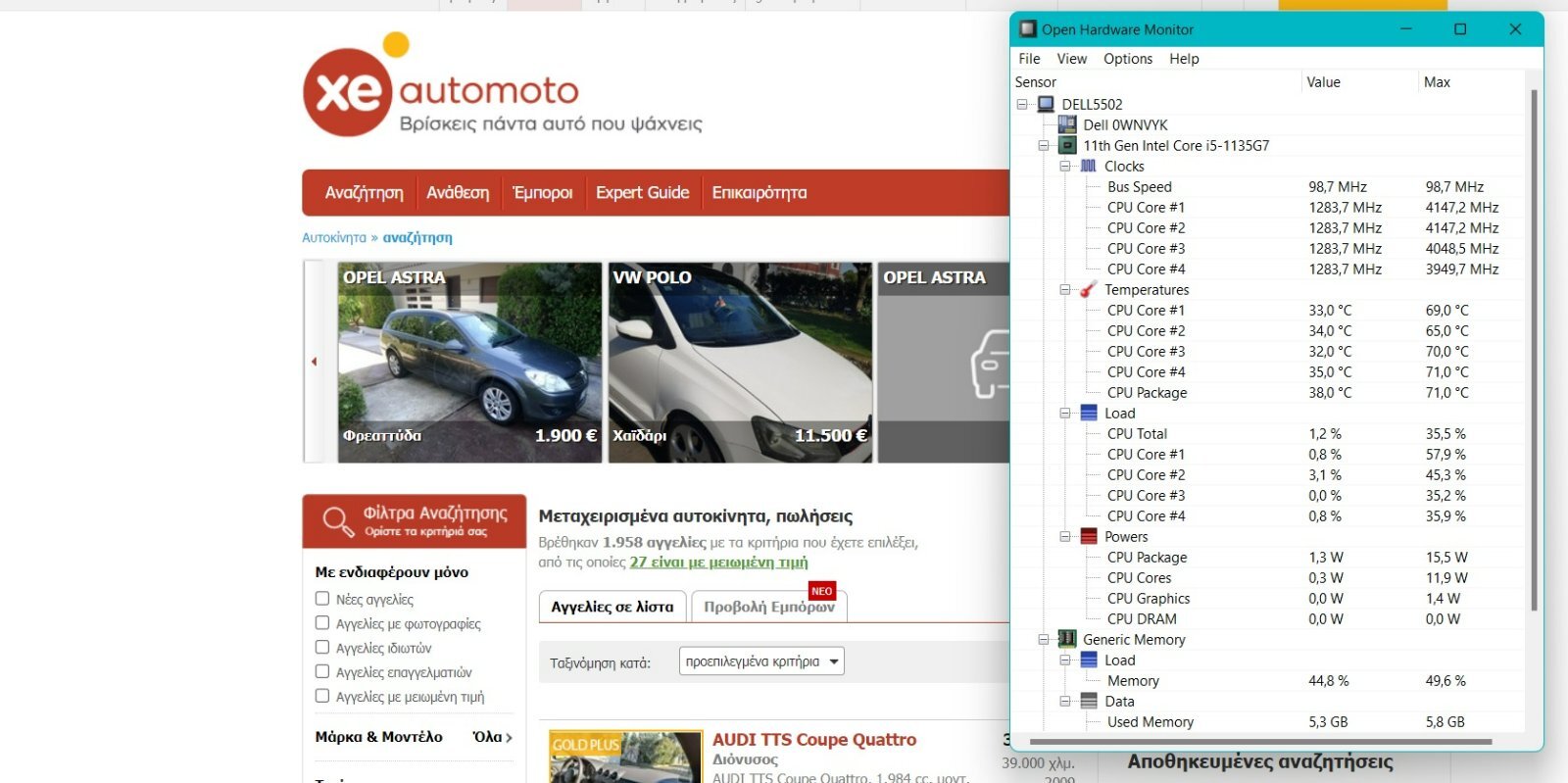Open the Ταξινόμηση κατά sorting dropdown
This screenshot has width=1568, height=783.
(x=761, y=661)
